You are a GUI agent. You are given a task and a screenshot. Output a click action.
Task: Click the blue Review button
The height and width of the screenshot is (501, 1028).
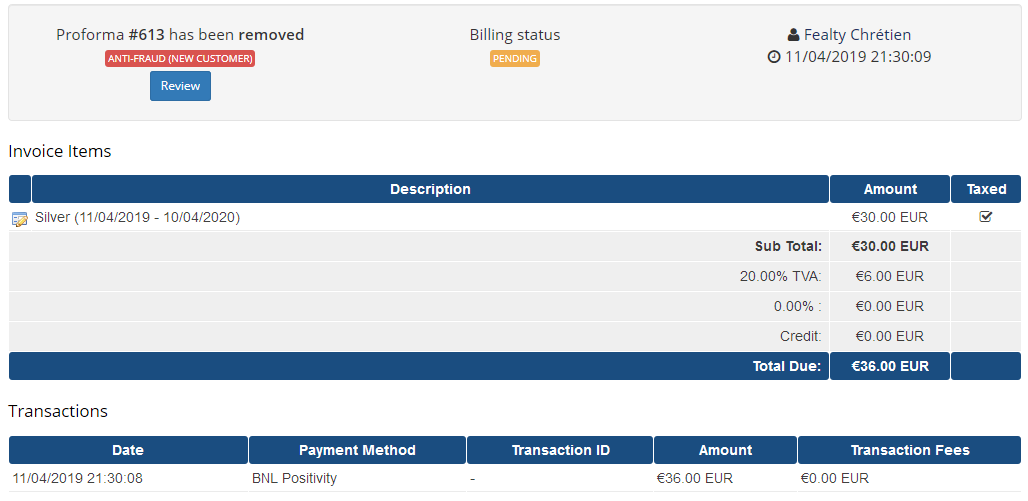pos(180,86)
